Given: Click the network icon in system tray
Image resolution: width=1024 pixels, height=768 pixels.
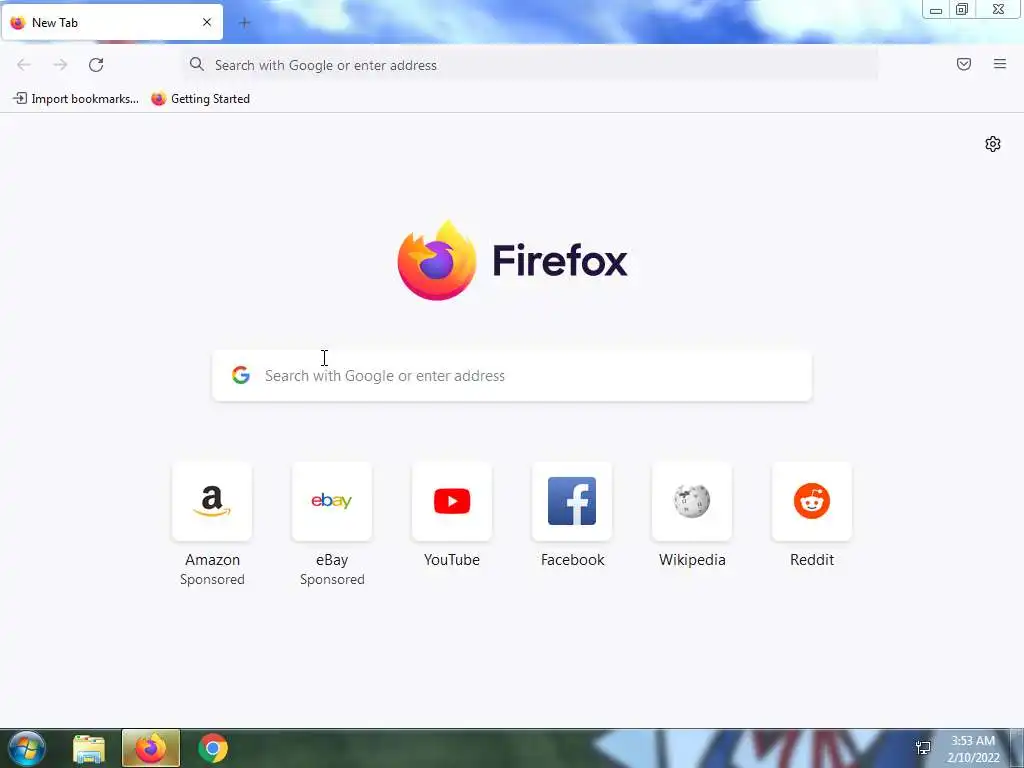Looking at the screenshot, I should point(923,748).
